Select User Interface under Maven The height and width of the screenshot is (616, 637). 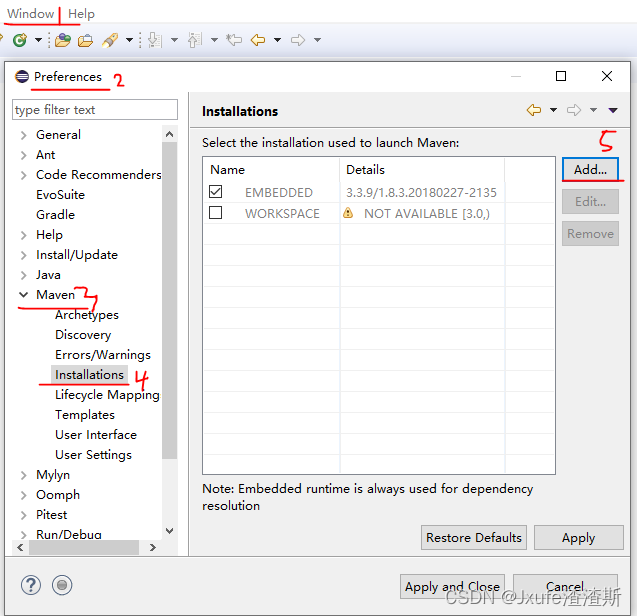[x=96, y=435]
